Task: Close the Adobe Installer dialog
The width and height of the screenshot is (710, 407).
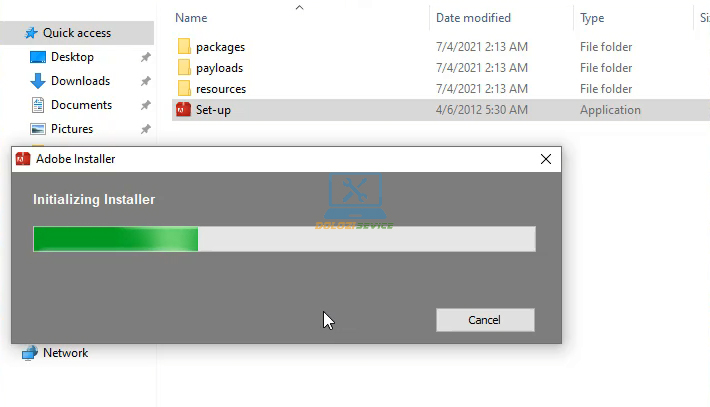Action: pos(546,159)
